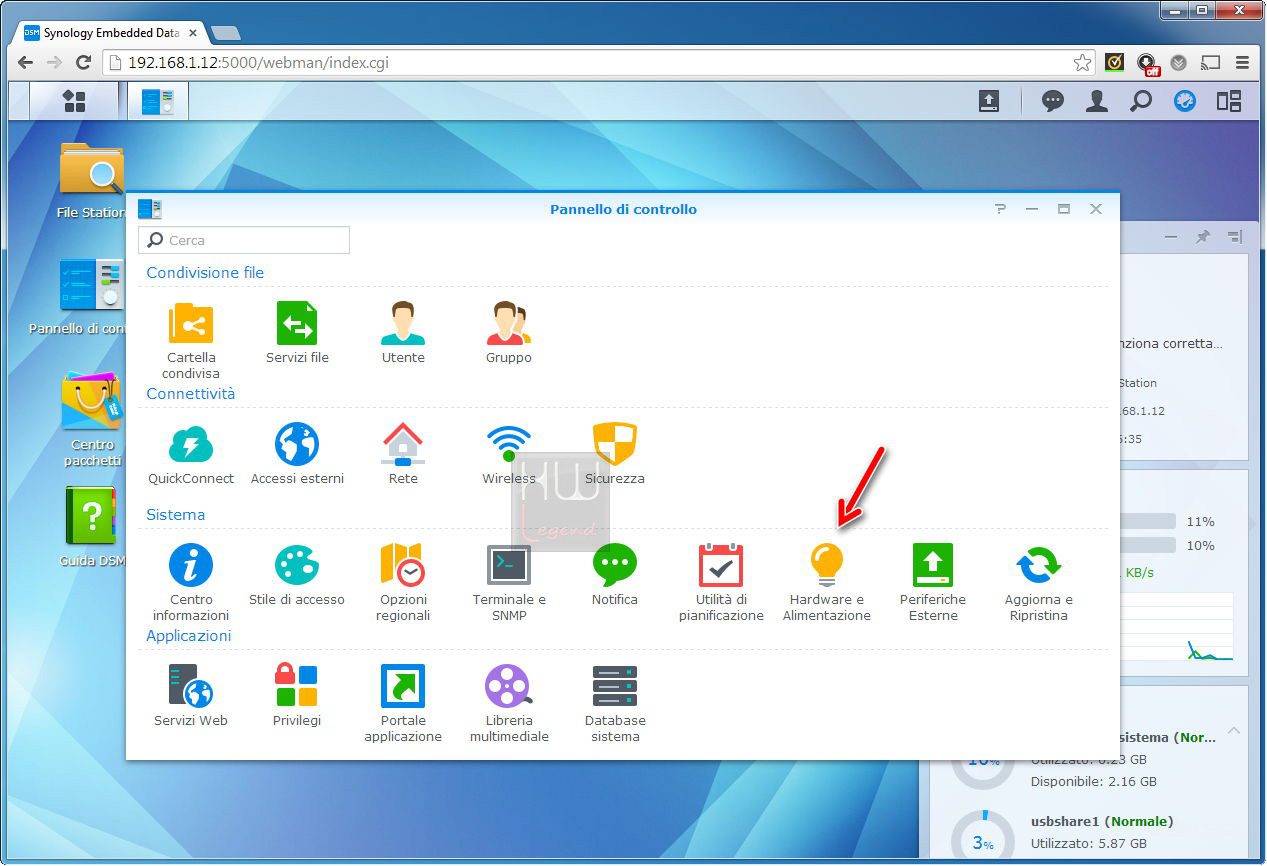Click the cast extension icon
Image resolution: width=1267 pixels, height=866 pixels.
[1211, 63]
